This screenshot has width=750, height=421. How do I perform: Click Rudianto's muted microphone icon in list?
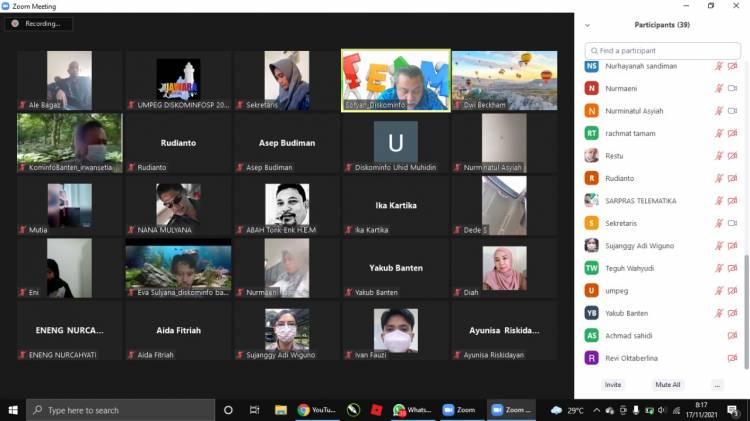718,178
